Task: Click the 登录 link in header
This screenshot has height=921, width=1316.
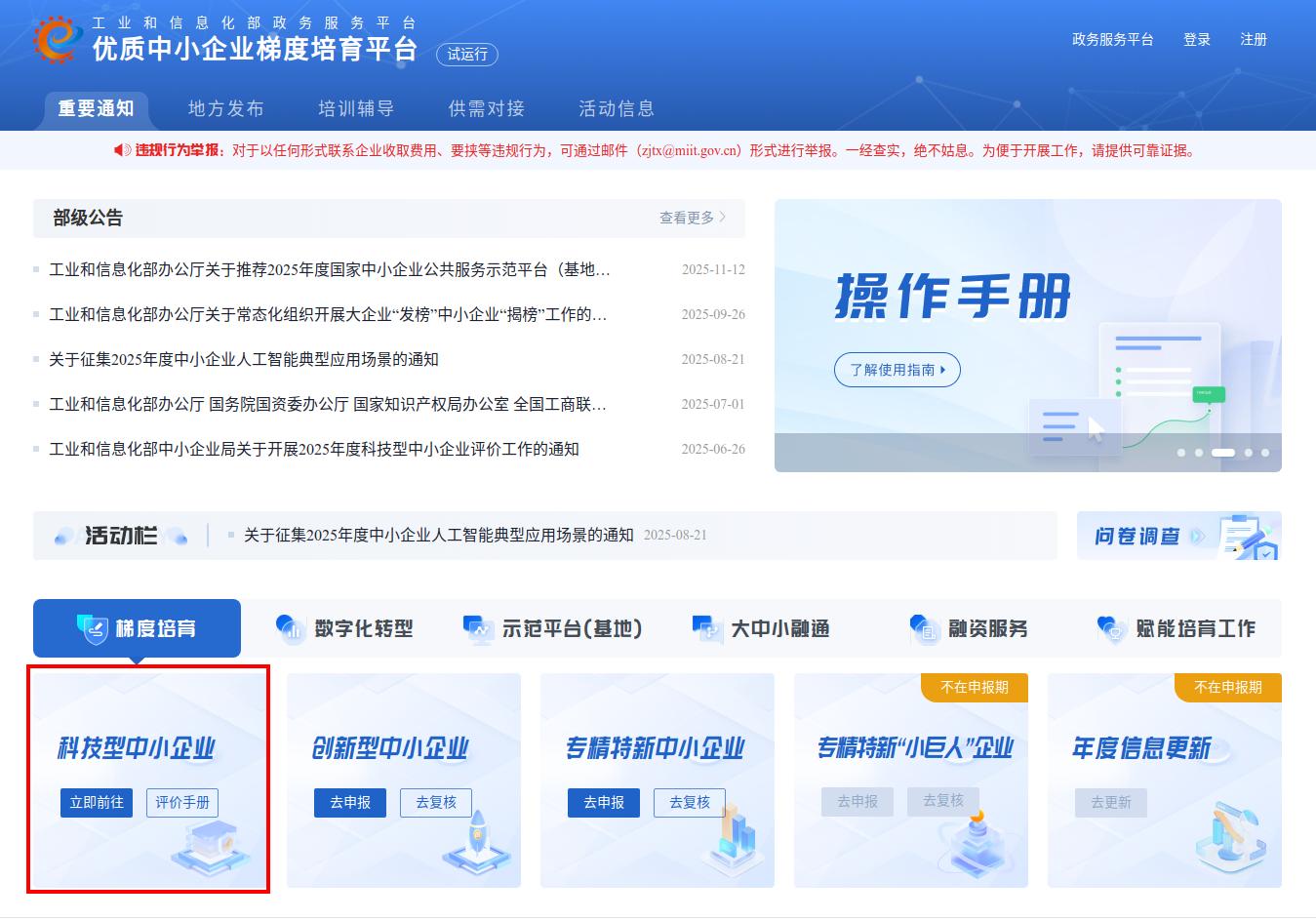Action: click(x=1197, y=39)
